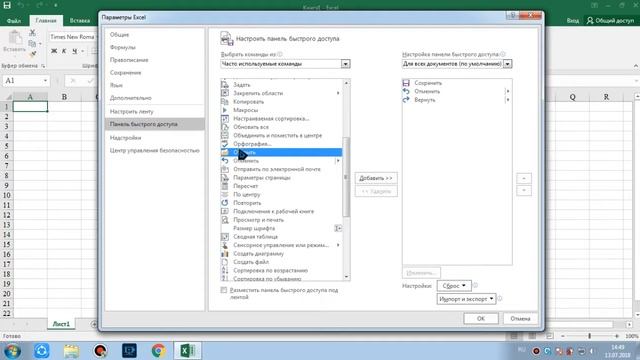
Task: Click the Копировать command icon
Action: click(224, 102)
